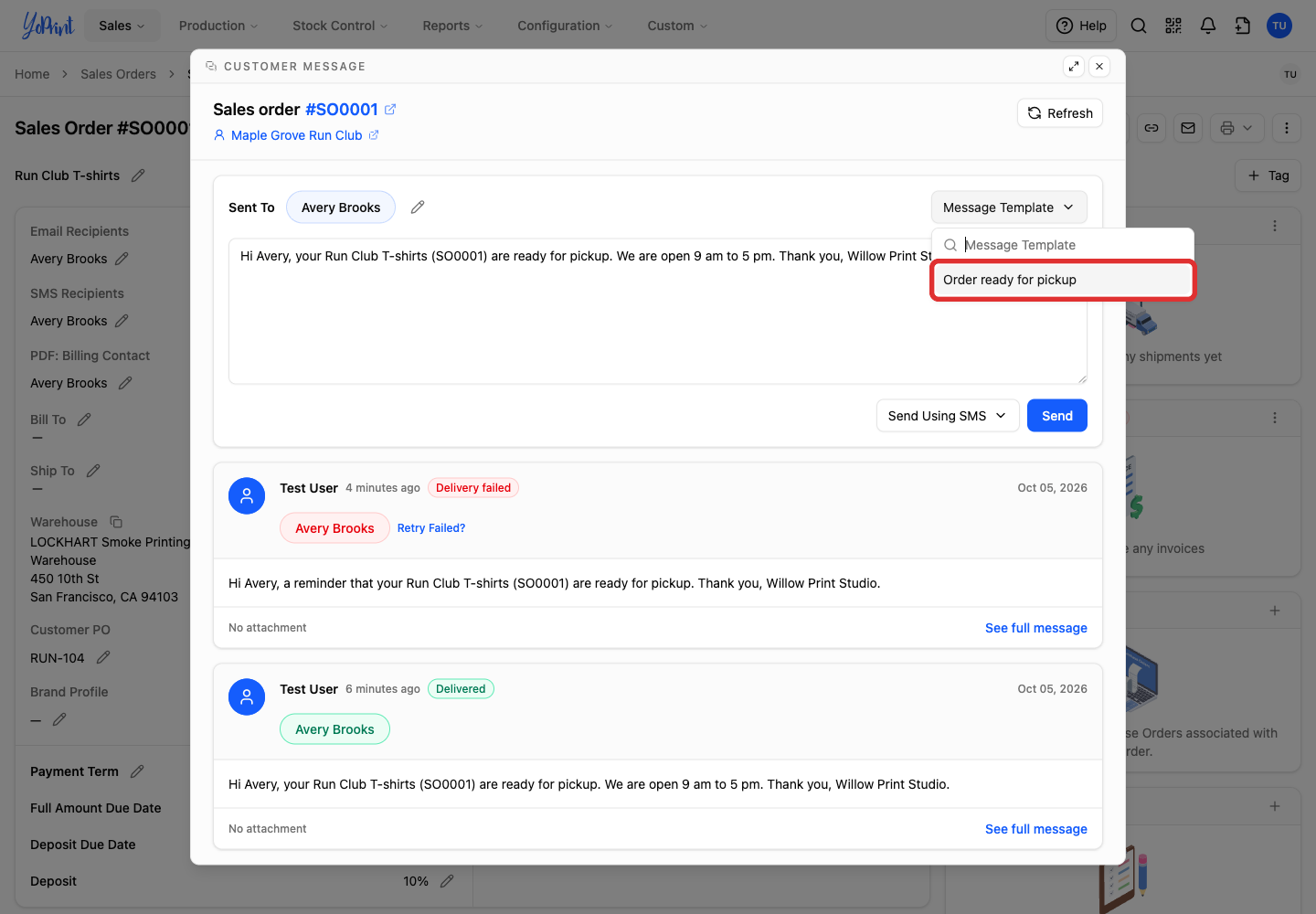The height and width of the screenshot is (914, 1316).
Task: Open sales order SO0001 external link icon
Action: (390, 110)
